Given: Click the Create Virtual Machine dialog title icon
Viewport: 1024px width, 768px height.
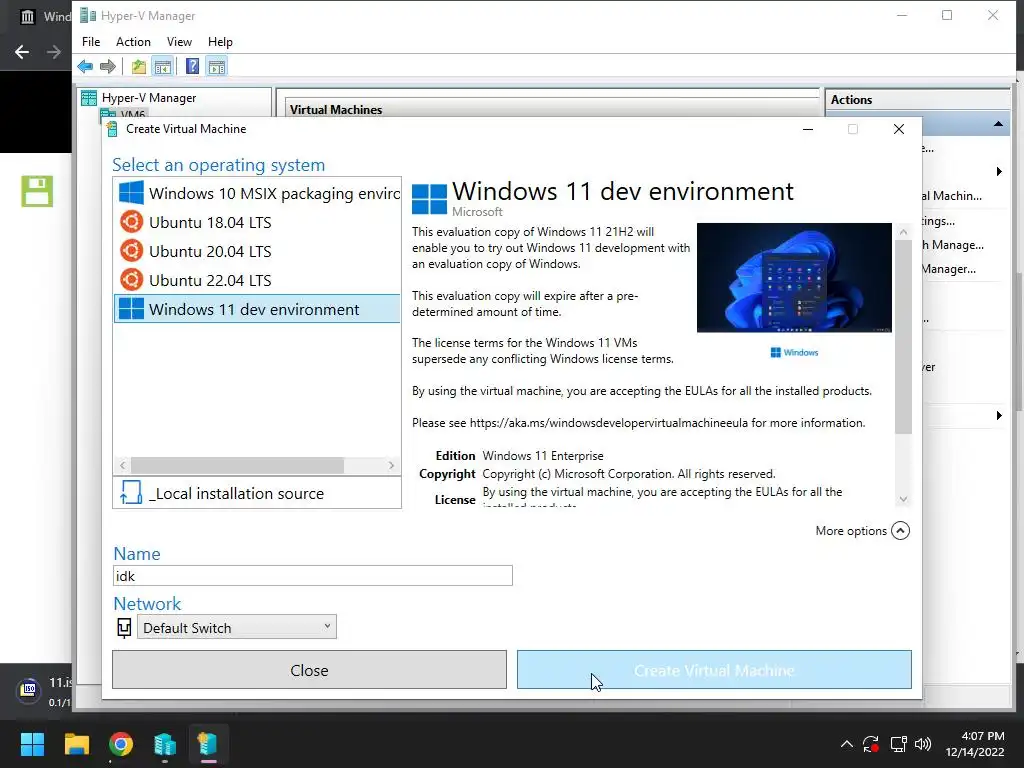Looking at the screenshot, I should coord(112,129).
